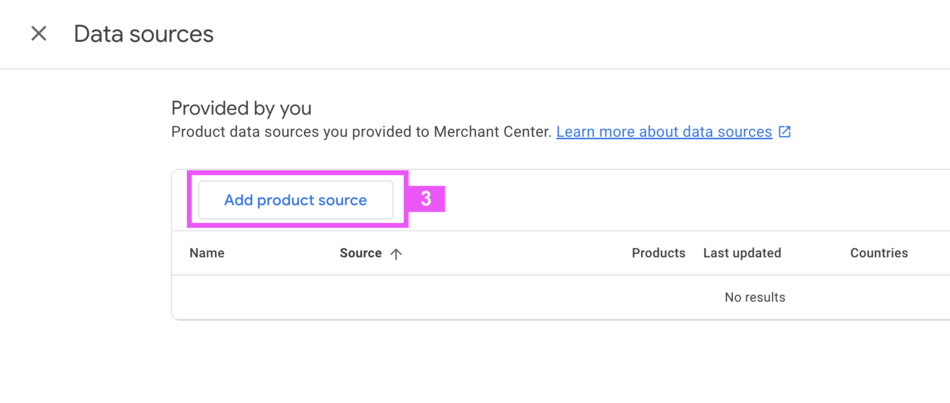Screen dimensions: 950x403
Task: Click the Product data sources description text
Action: [x=300, y=132]
